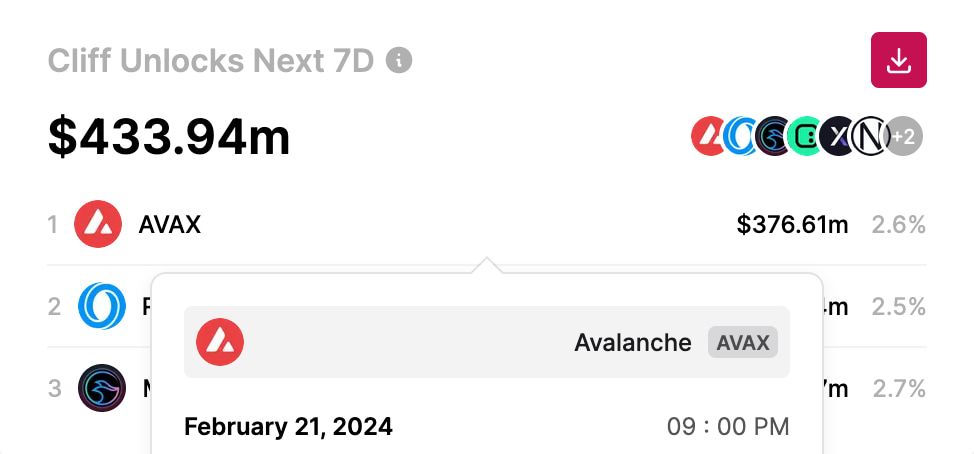The height and width of the screenshot is (454, 974).
Task: Download the cliff unlocks data
Action: coord(898,60)
